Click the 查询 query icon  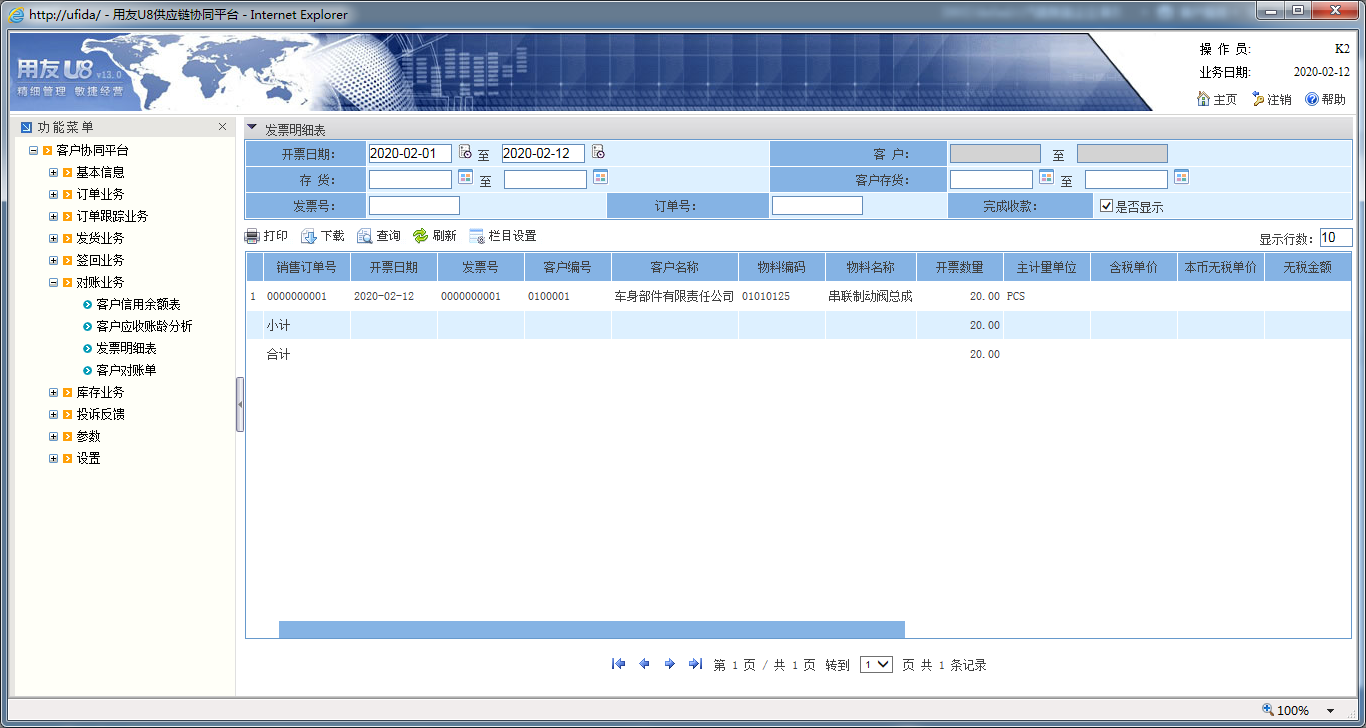(x=365, y=236)
